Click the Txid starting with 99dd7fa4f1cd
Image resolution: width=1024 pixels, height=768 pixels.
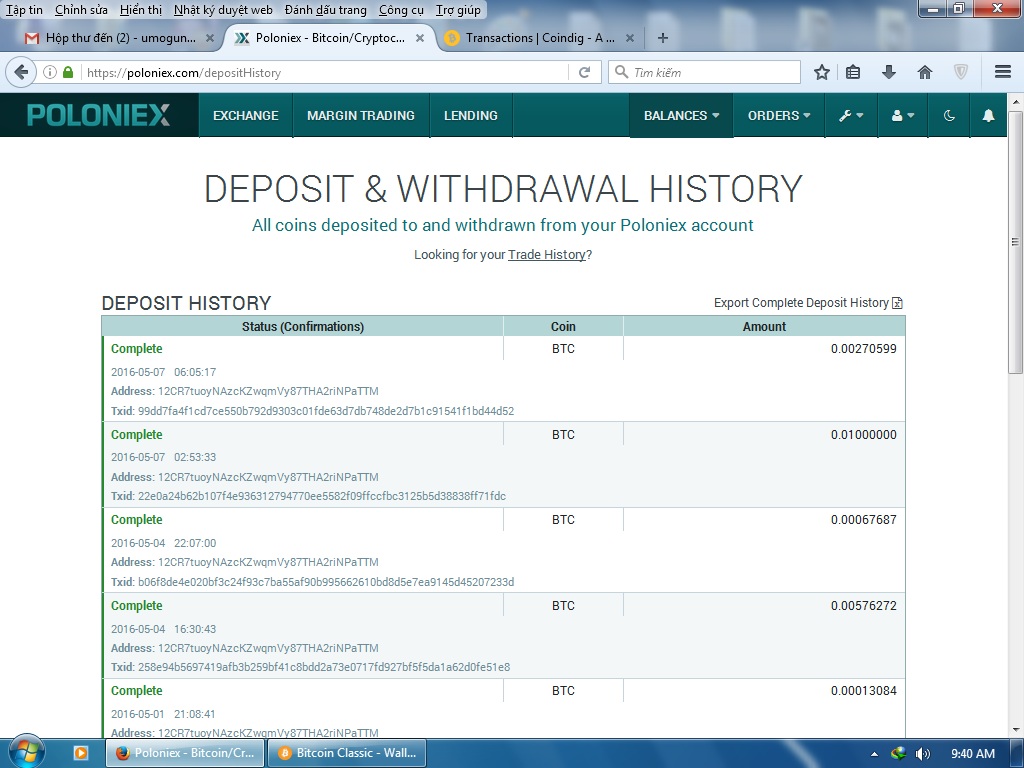[326, 411]
